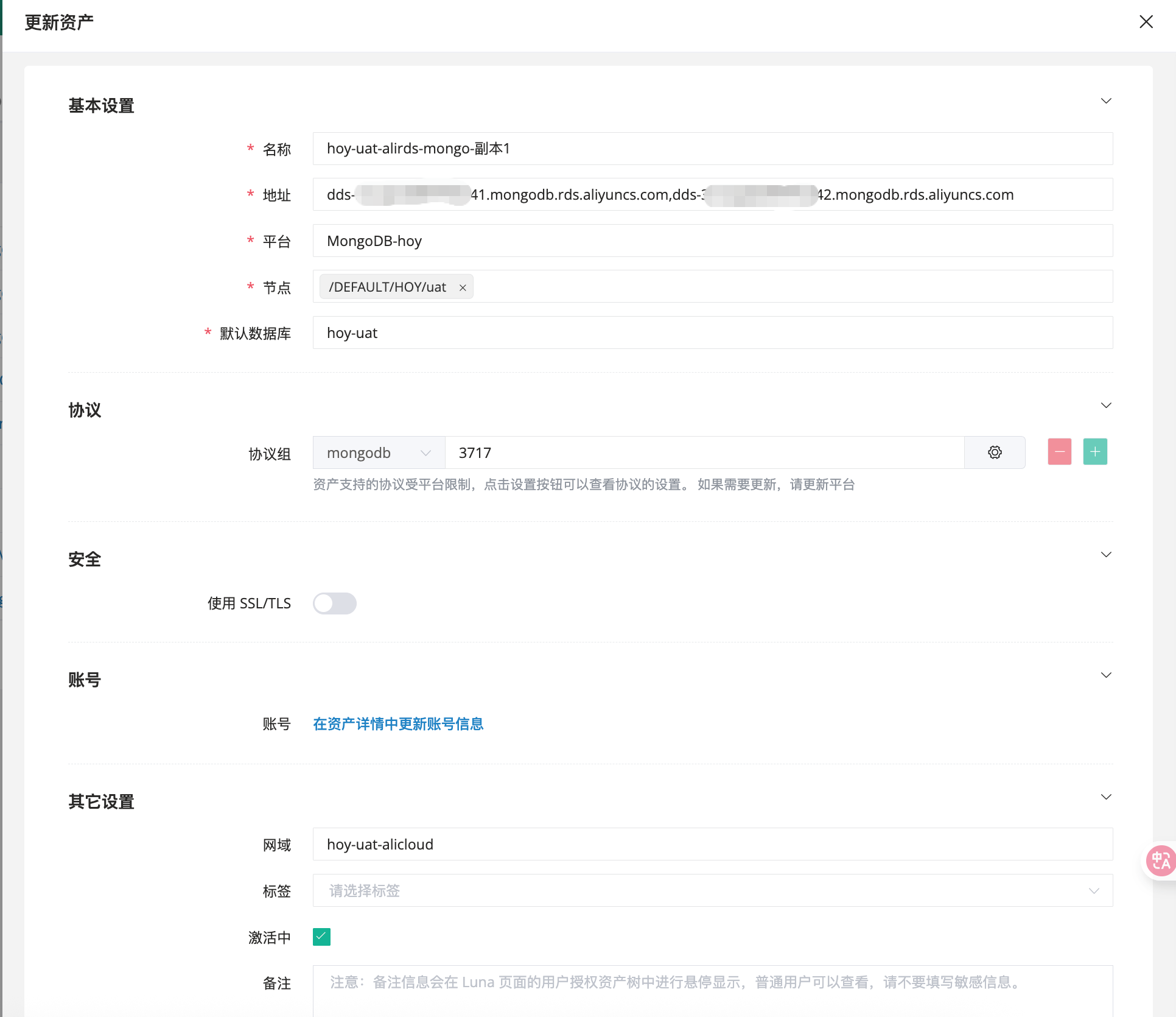1176x1017 pixels.
Task: Click the MongoDB-hoy platform field
Action: (x=712, y=241)
